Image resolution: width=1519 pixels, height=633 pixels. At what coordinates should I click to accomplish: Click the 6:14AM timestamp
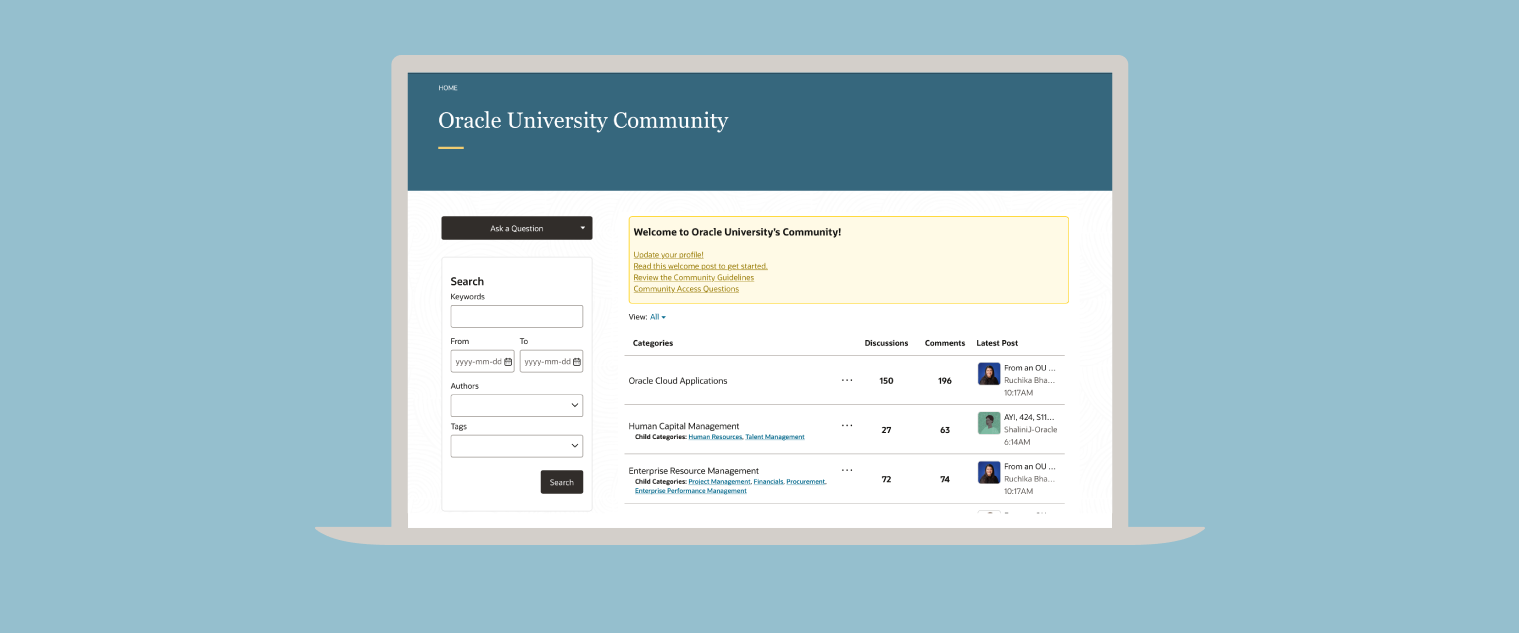(1018, 442)
